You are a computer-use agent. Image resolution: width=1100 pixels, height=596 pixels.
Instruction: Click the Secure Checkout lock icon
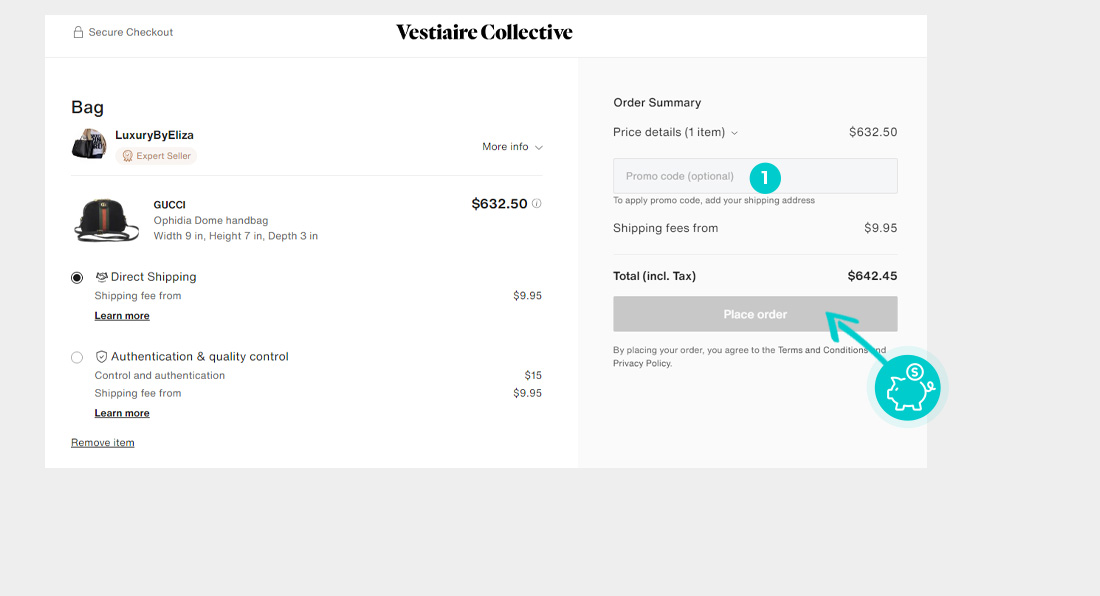click(x=78, y=32)
